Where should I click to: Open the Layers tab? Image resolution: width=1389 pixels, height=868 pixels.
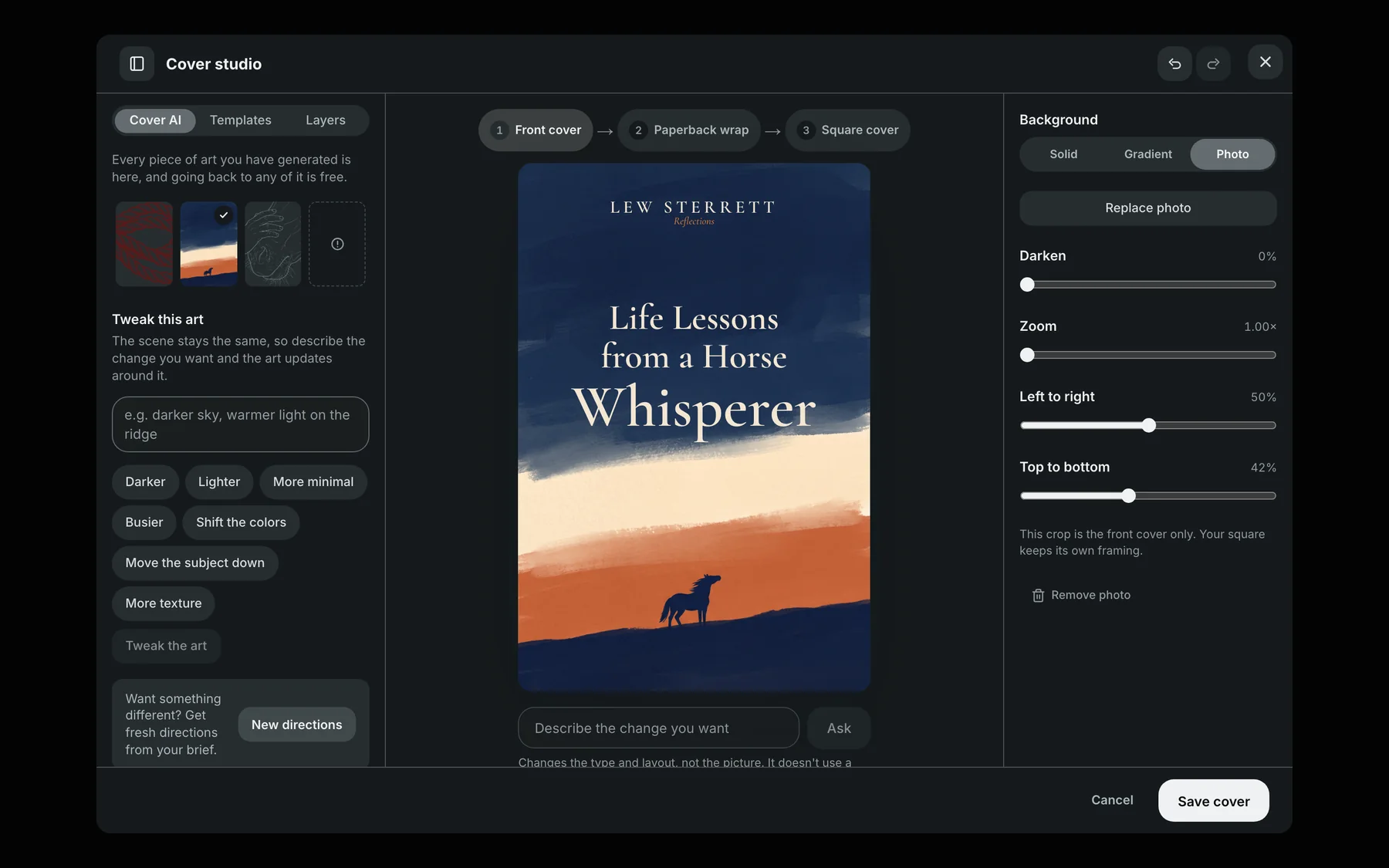click(326, 120)
